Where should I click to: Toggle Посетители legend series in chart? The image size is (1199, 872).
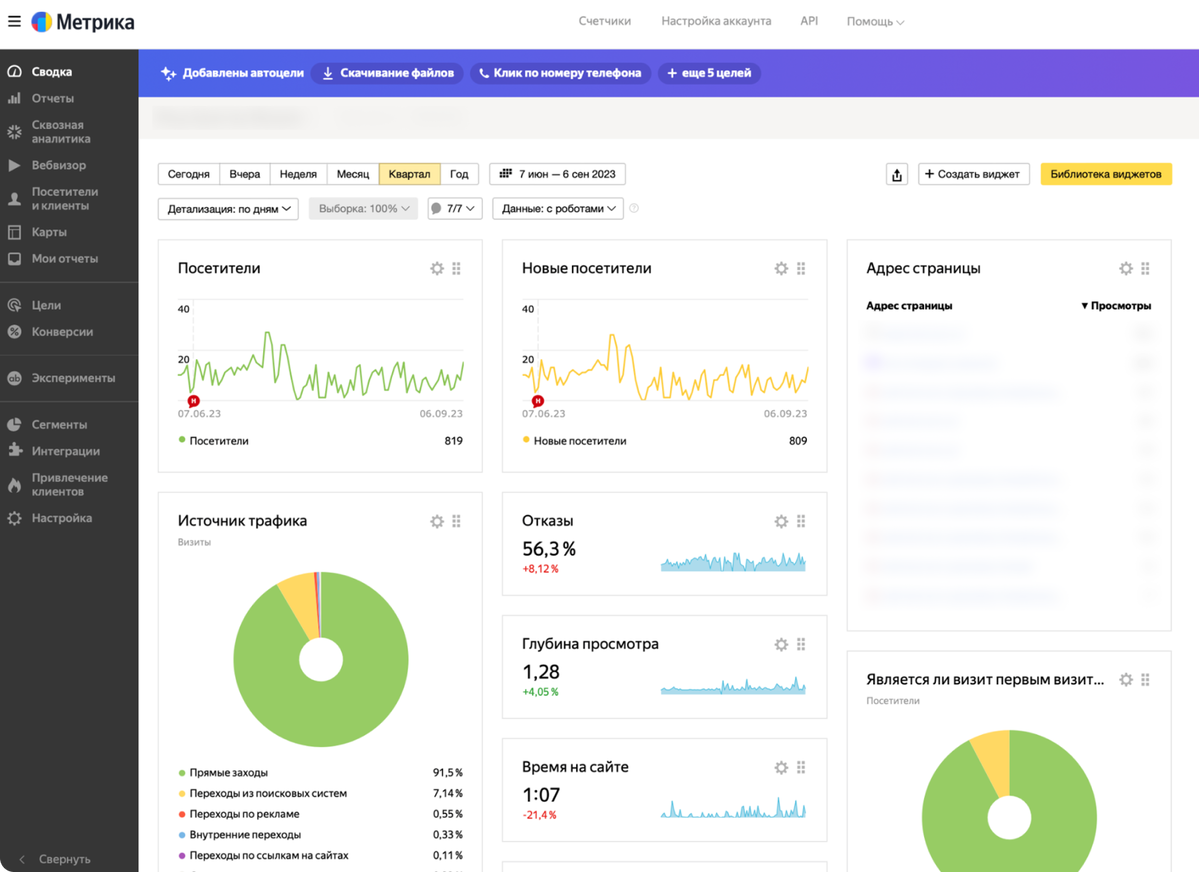click(x=213, y=441)
